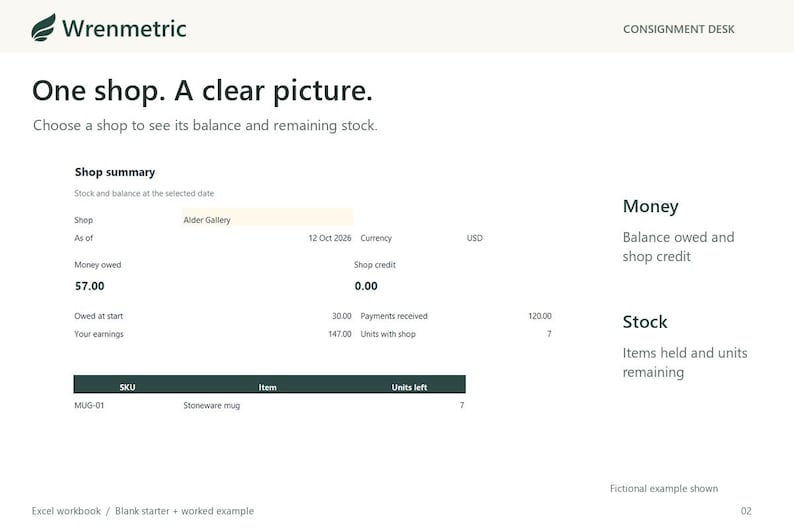The height and width of the screenshot is (529, 794).
Task: Click the Item column header
Action: click(x=267, y=387)
